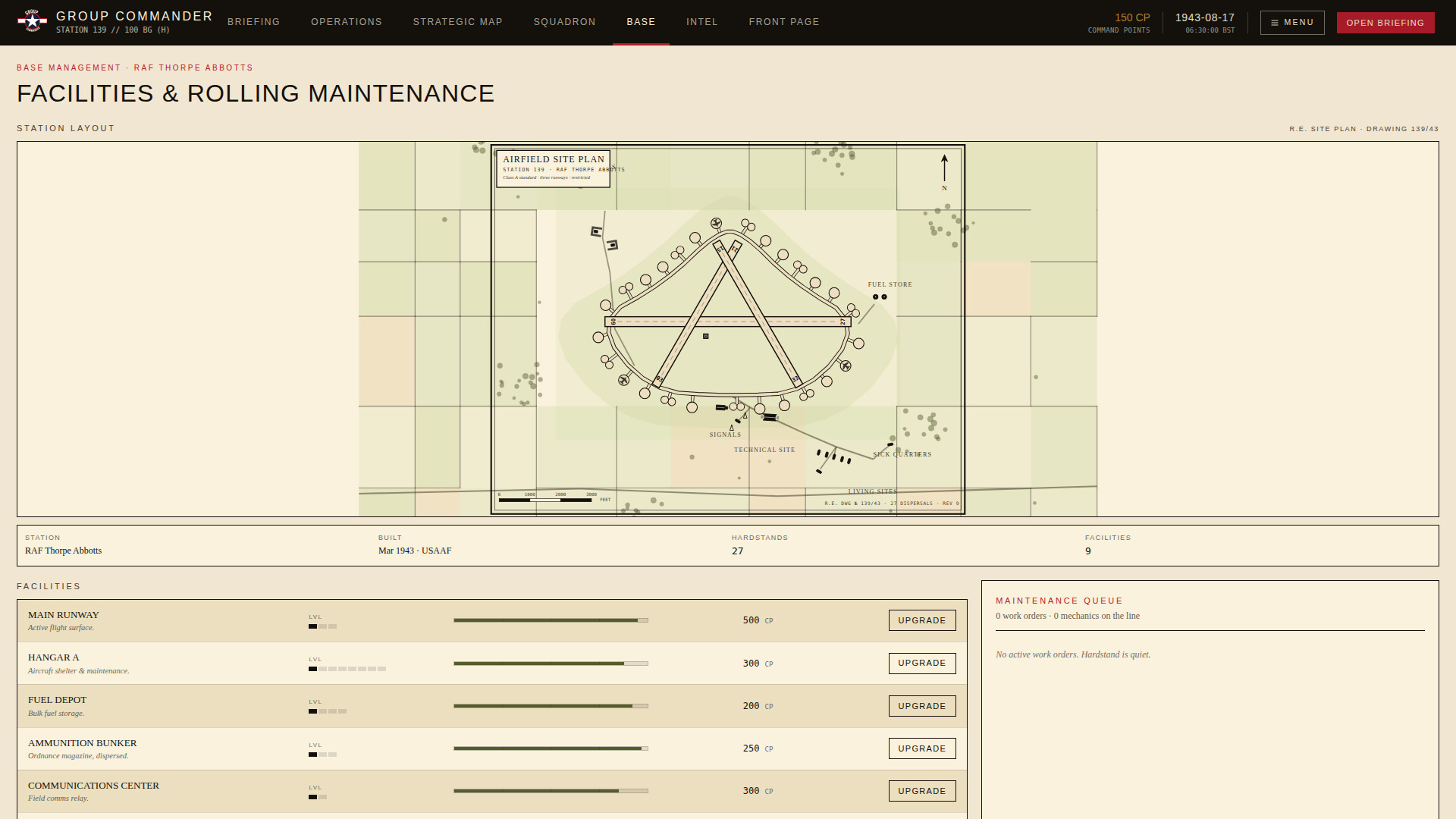Click the Fuel Store label on map
The width and height of the screenshot is (1456, 819).
point(890,284)
